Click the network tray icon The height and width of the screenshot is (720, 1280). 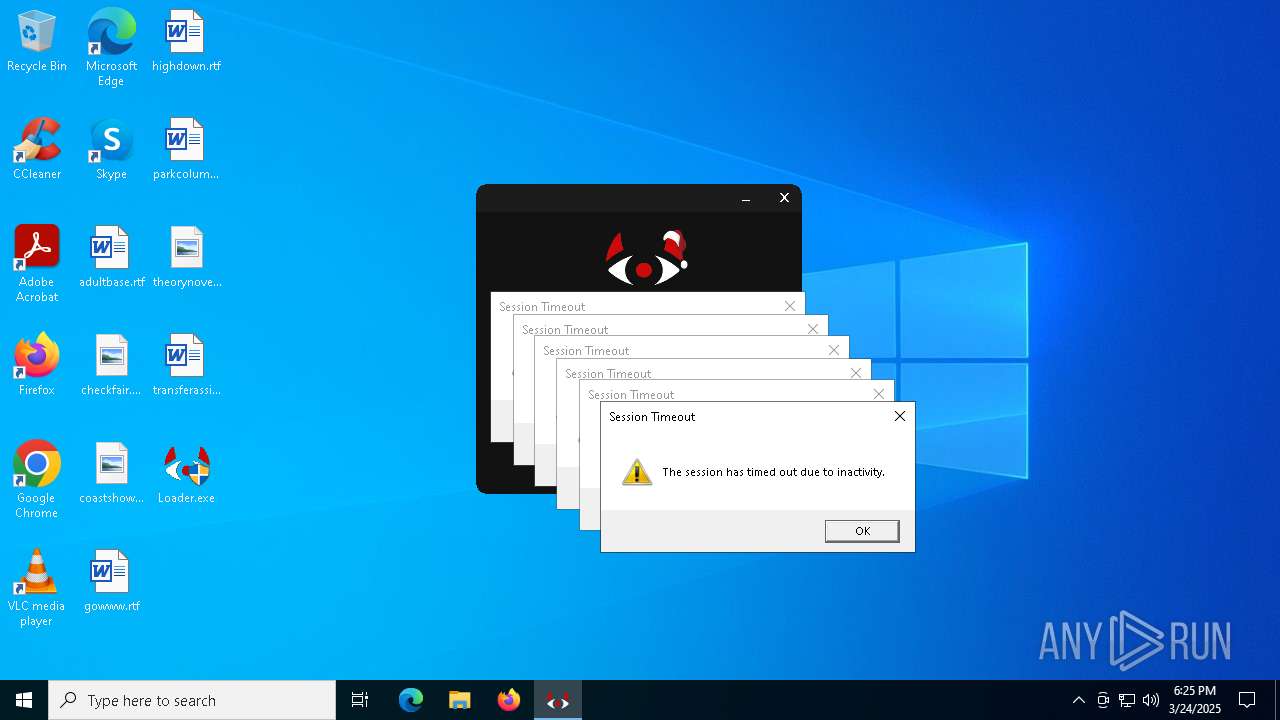coord(1127,700)
